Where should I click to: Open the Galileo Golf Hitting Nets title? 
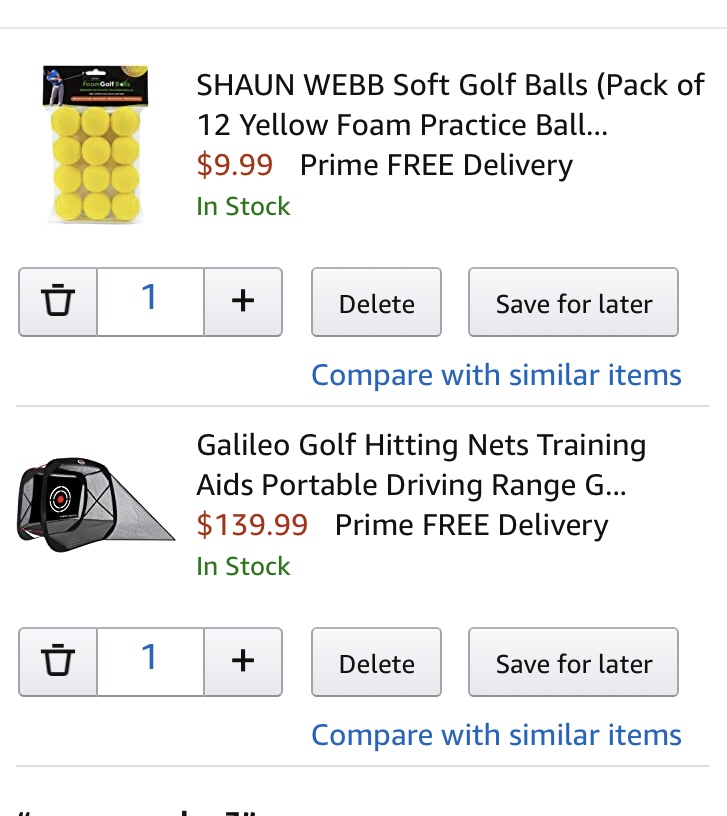coord(421,465)
